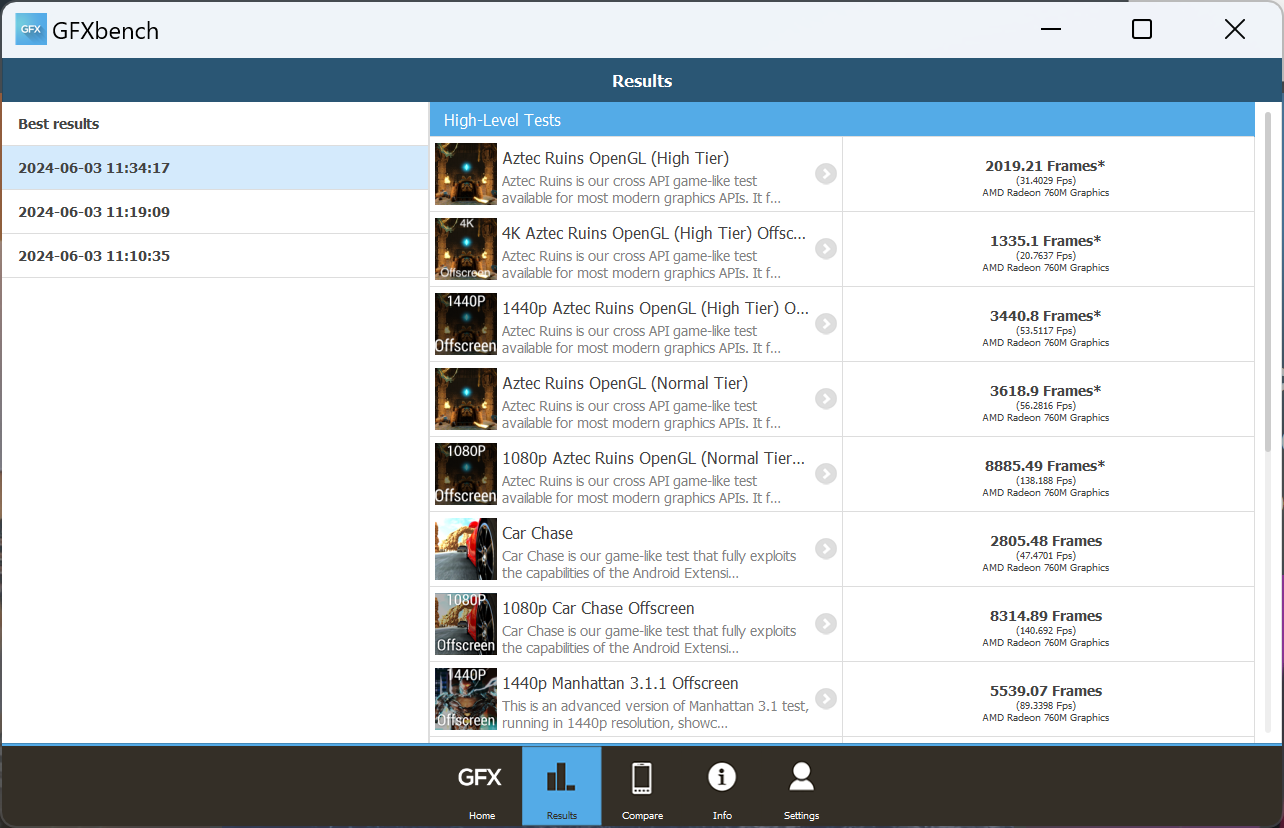This screenshot has width=1284, height=828.
Task: Click the 1440p Manhattan Offscreen thumbnail
Action: coord(466,699)
